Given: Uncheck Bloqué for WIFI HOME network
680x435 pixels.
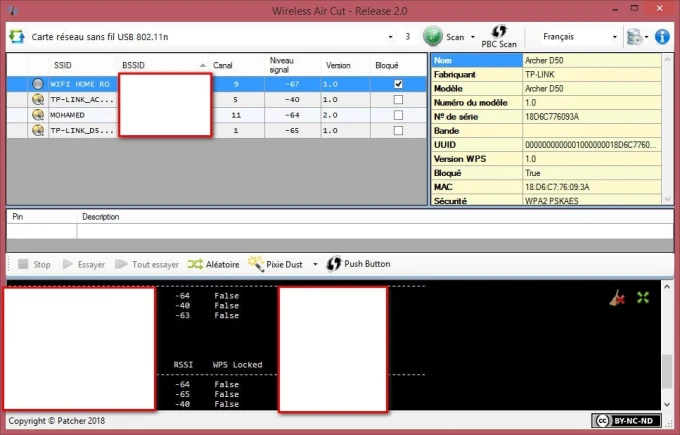Looking at the screenshot, I should [398, 85].
